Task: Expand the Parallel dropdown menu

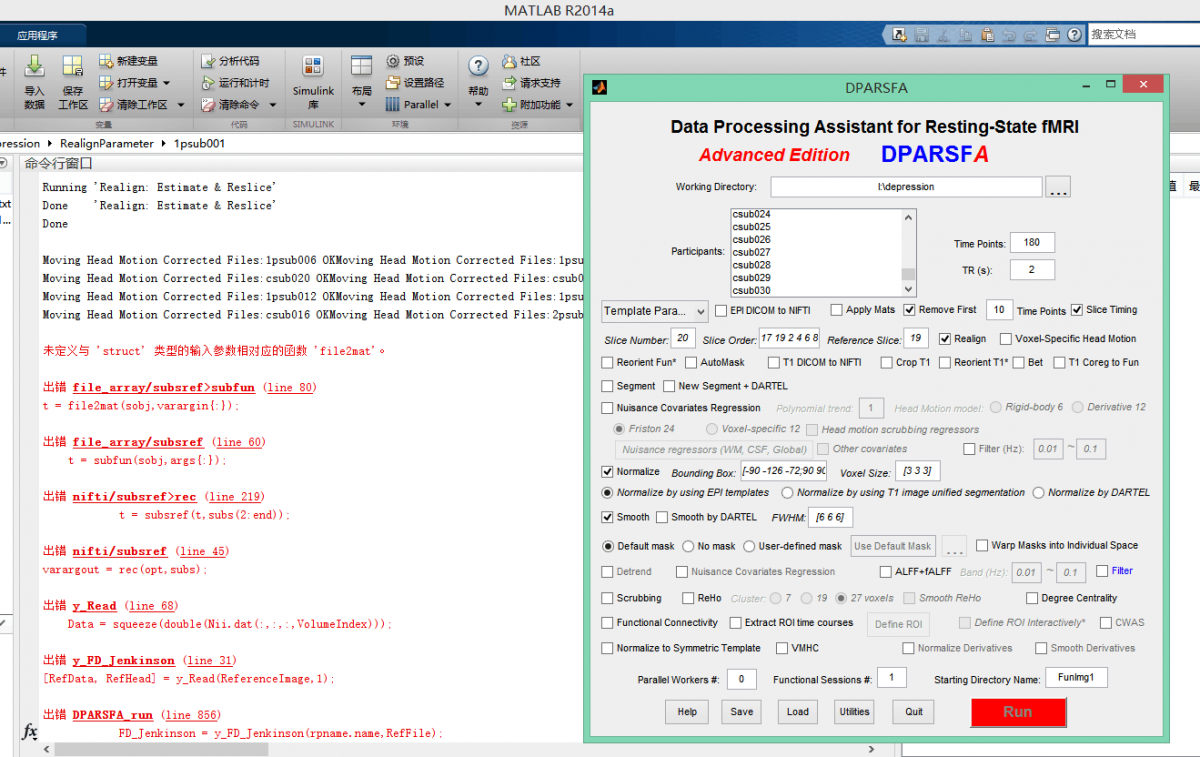Action: tap(447, 105)
